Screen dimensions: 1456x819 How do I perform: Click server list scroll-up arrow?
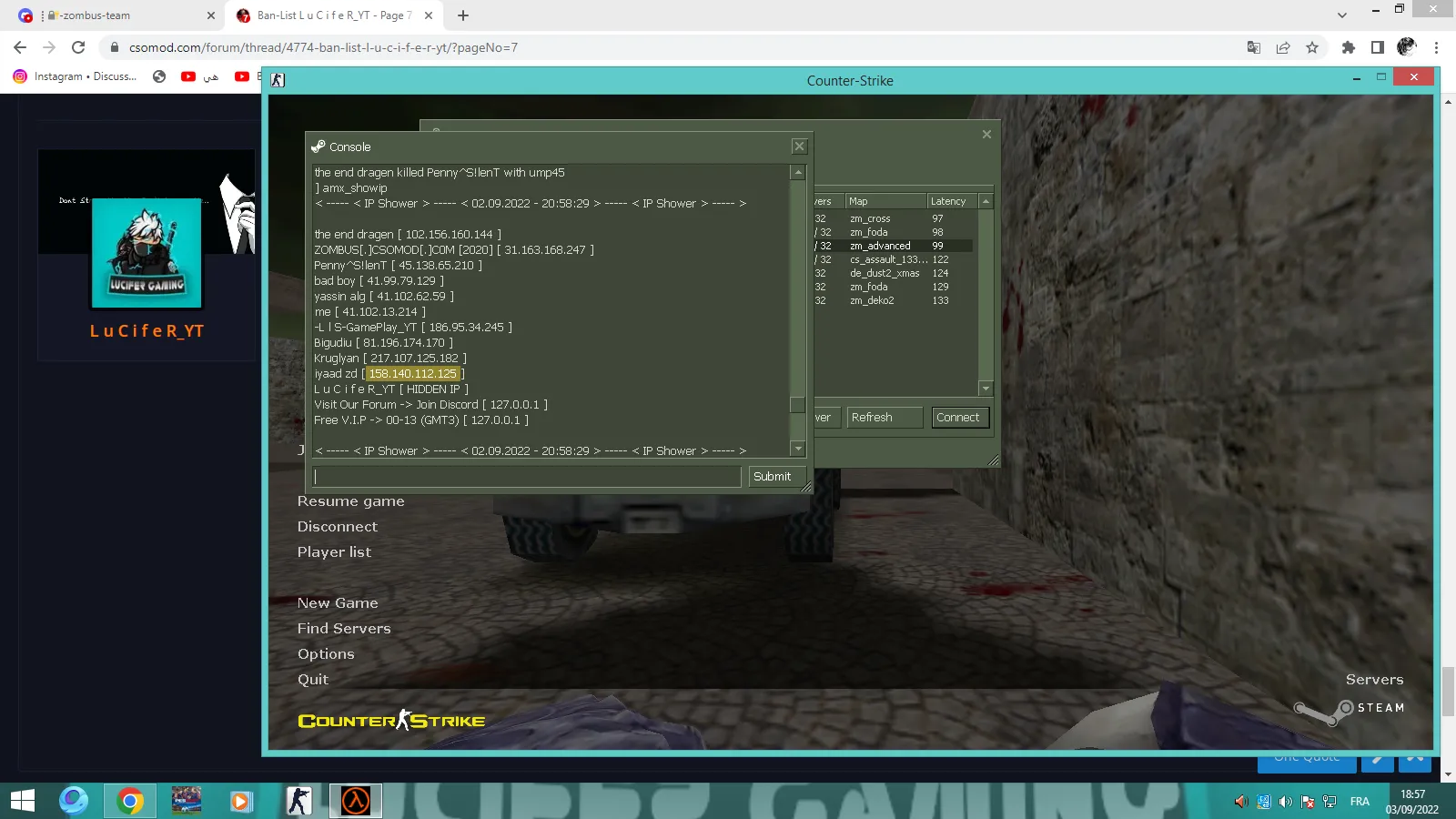[986, 201]
